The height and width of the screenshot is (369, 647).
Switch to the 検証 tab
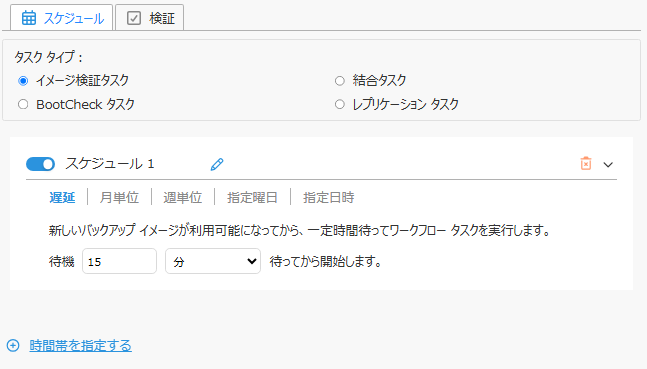[149, 18]
